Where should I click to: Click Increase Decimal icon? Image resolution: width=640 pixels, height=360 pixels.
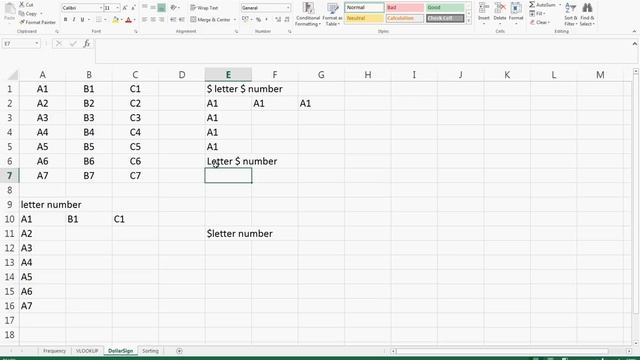[278, 20]
